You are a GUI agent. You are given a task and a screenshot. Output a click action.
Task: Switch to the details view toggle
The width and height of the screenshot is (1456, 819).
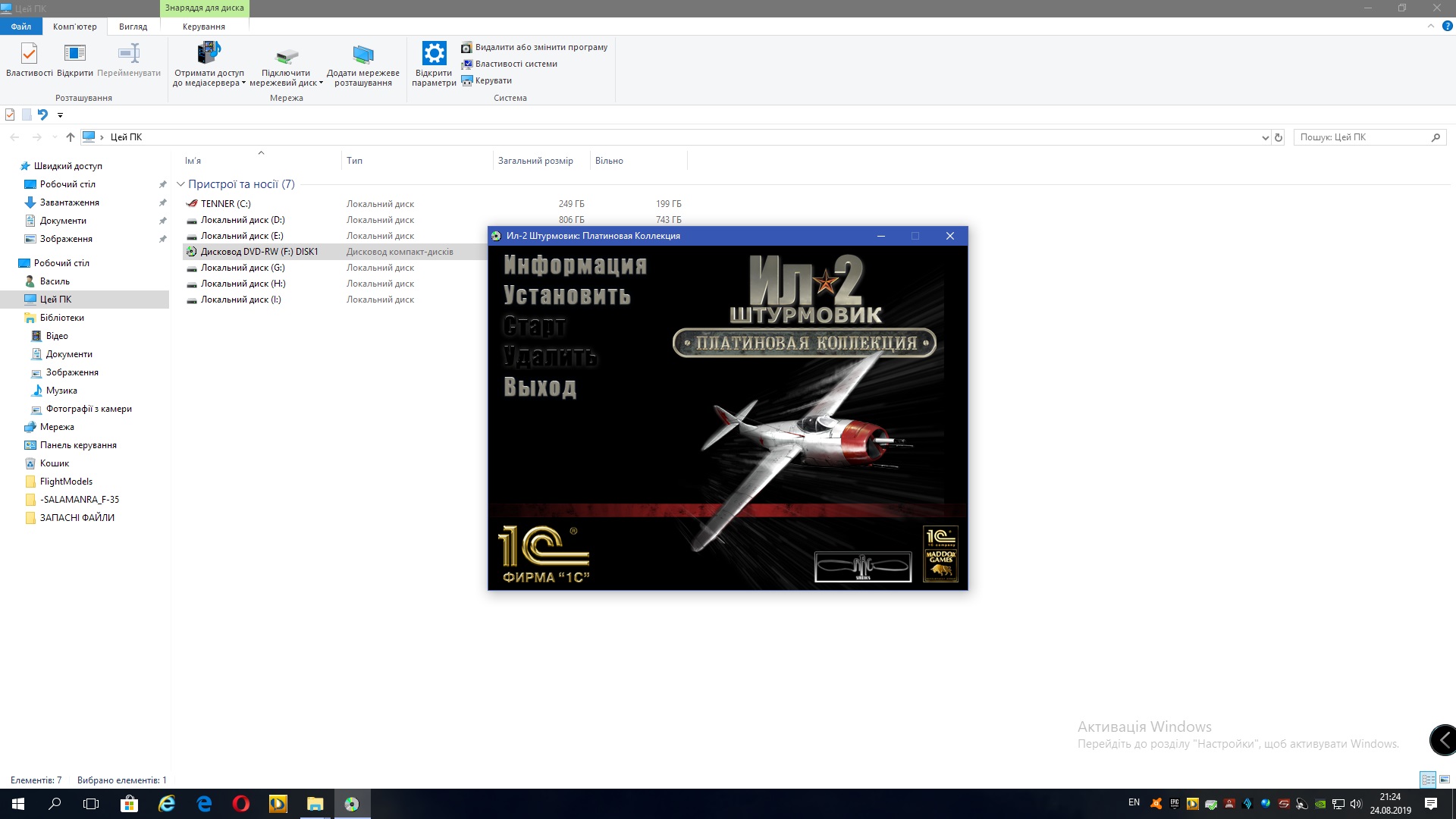click(1428, 780)
